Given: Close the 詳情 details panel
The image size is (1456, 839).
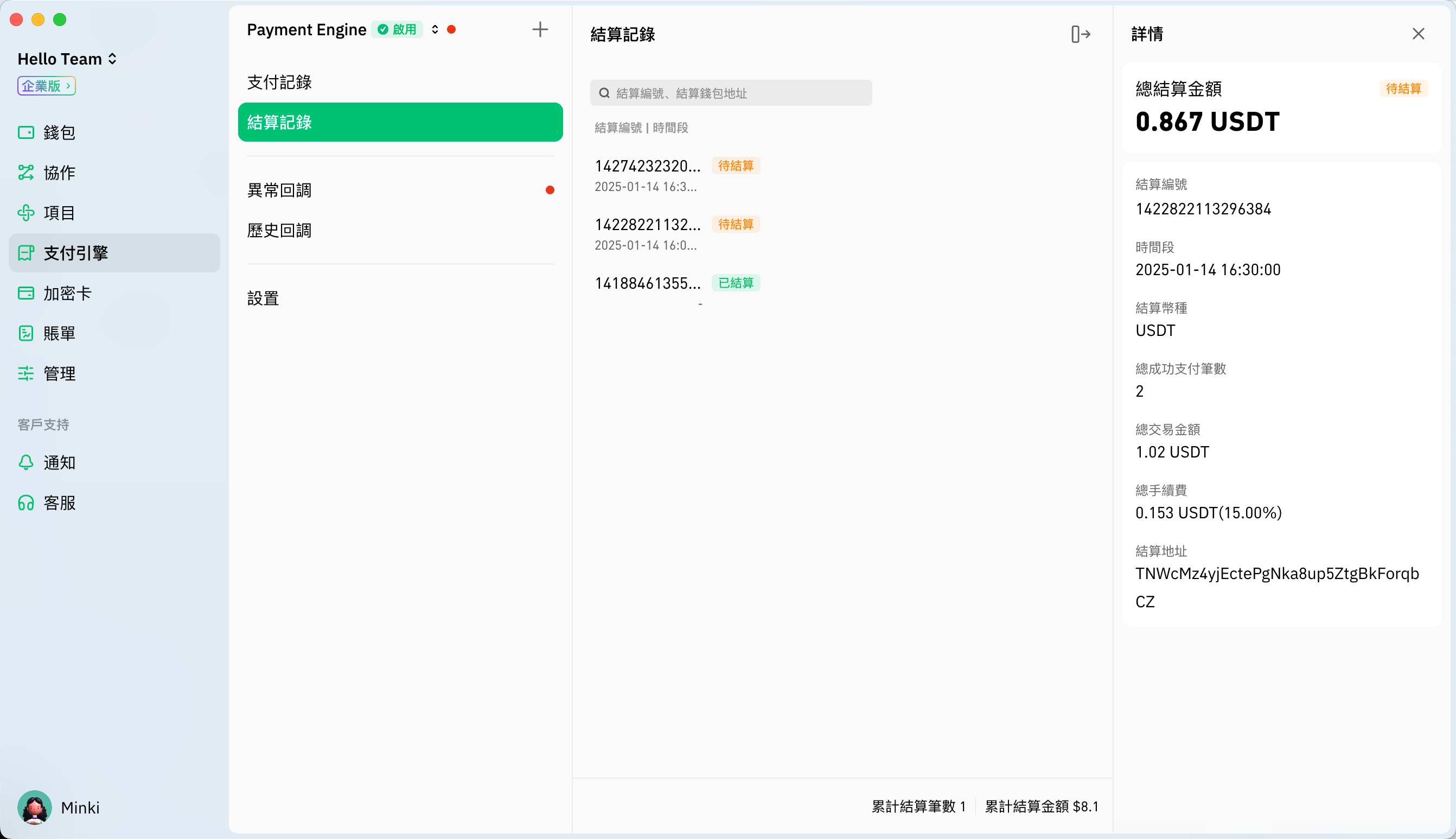Looking at the screenshot, I should pos(1418,34).
